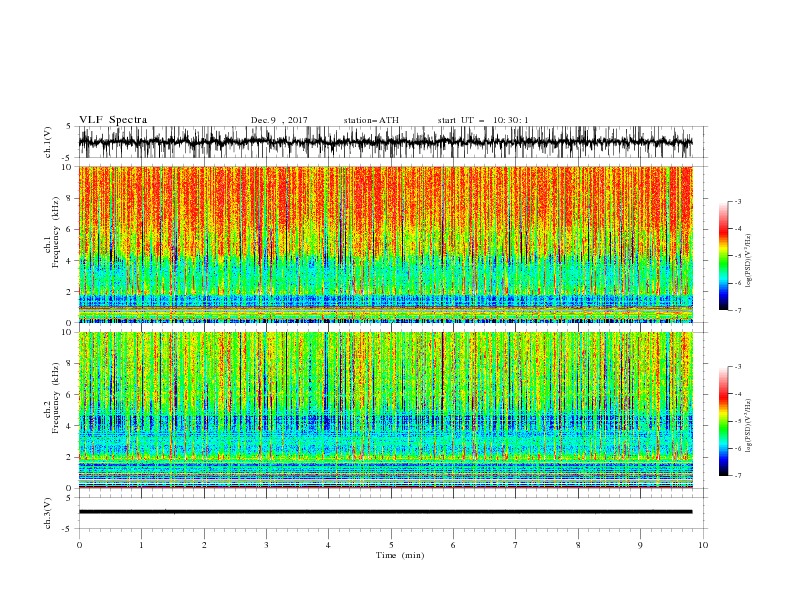Click the time axis tick label "5"
792x612 pixels.
tap(391, 545)
